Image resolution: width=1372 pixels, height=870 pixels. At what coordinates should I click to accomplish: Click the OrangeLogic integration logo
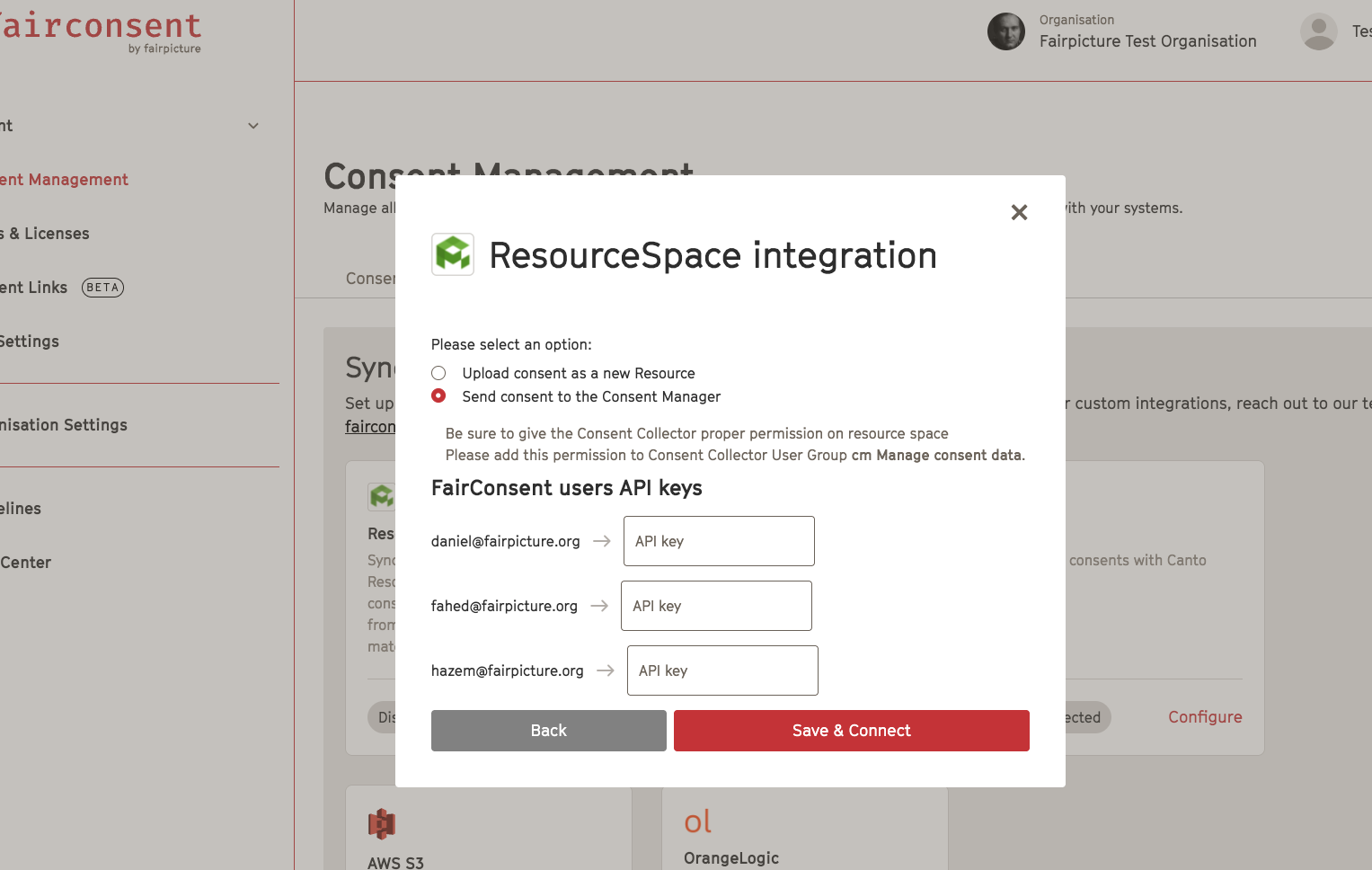click(x=698, y=821)
